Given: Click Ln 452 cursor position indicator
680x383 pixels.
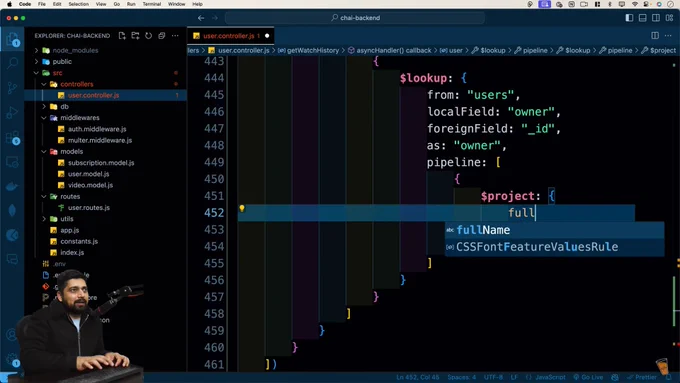Looking at the screenshot, I should [418, 377].
